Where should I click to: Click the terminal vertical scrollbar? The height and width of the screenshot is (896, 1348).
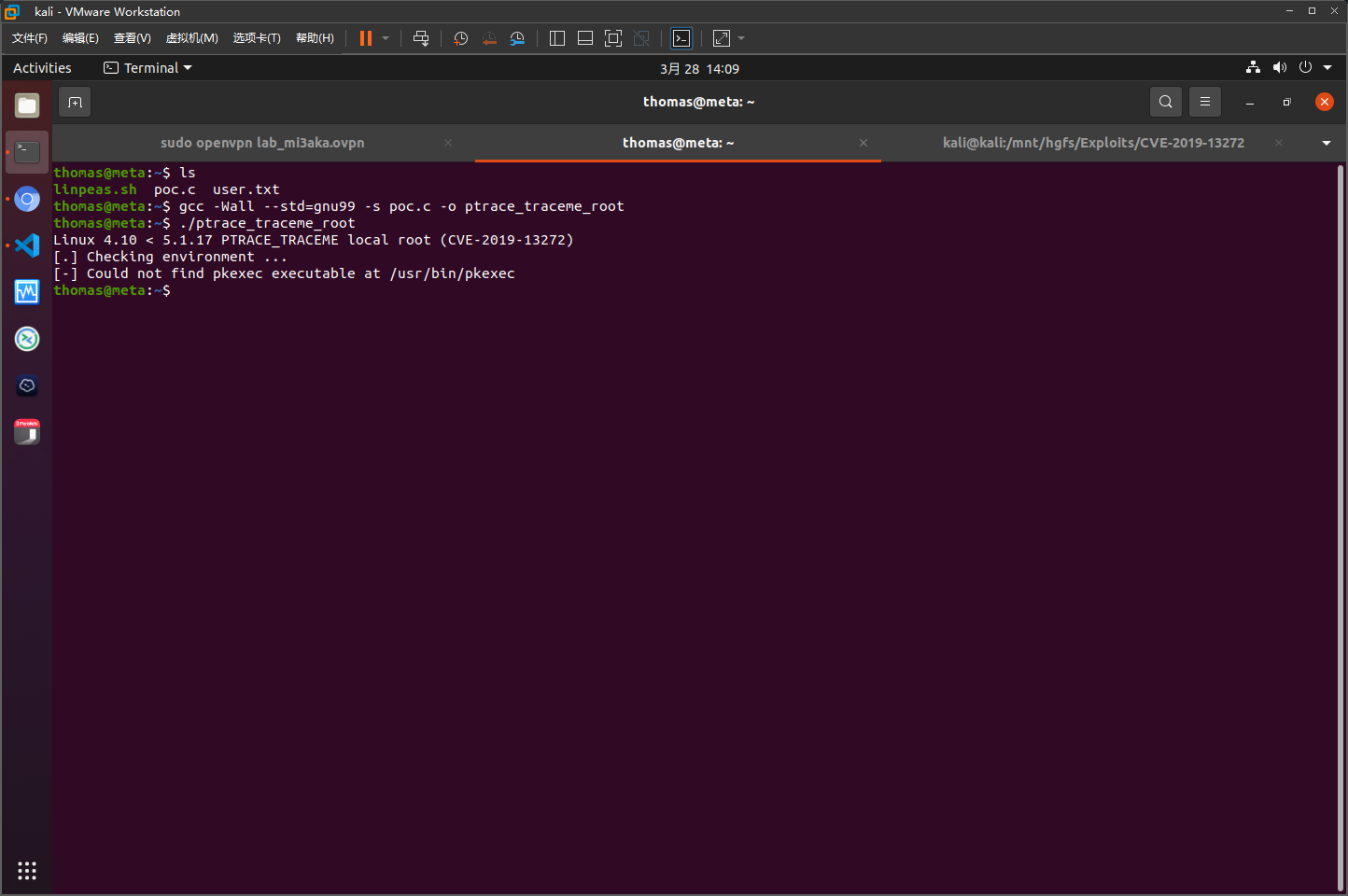[x=1341, y=526]
